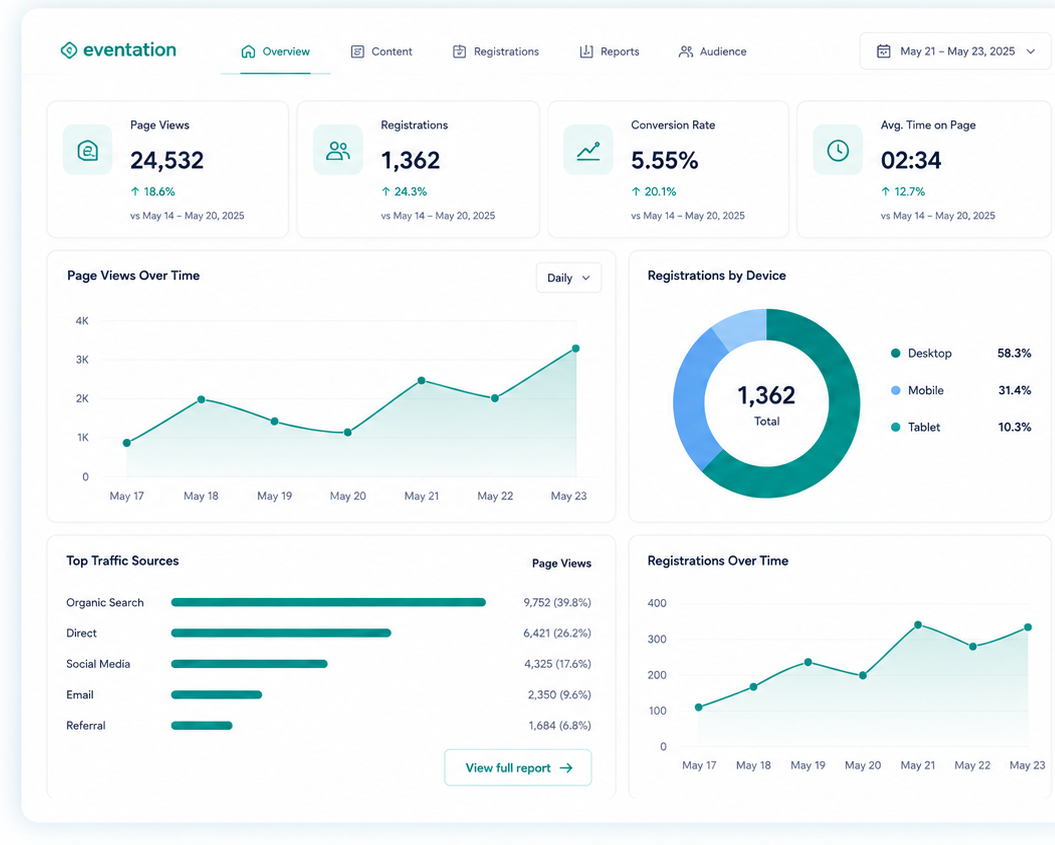Click the Referral traffic bar
Viewport: 1055px width, 845px height.
point(202,726)
